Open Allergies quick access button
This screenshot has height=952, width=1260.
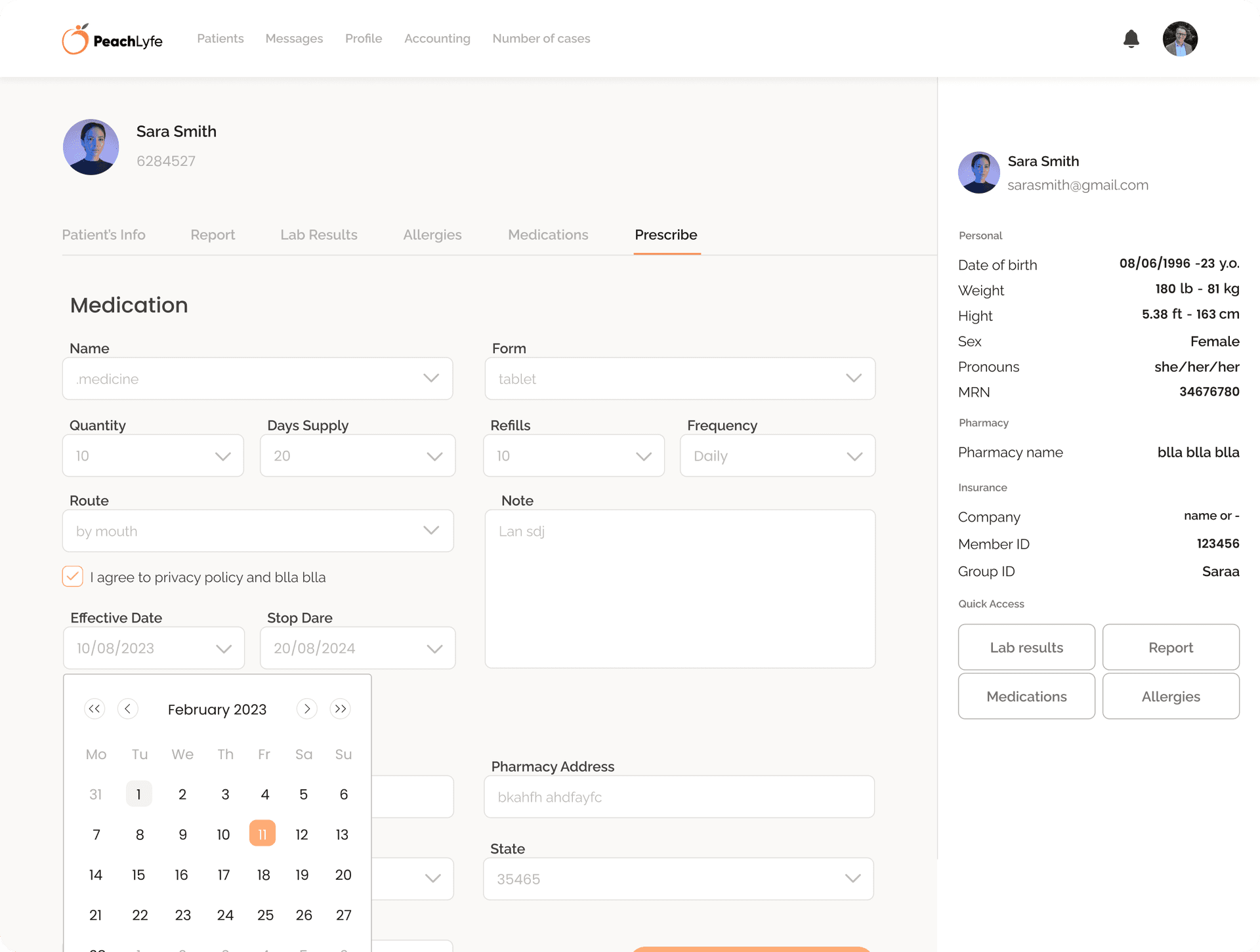(1171, 696)
